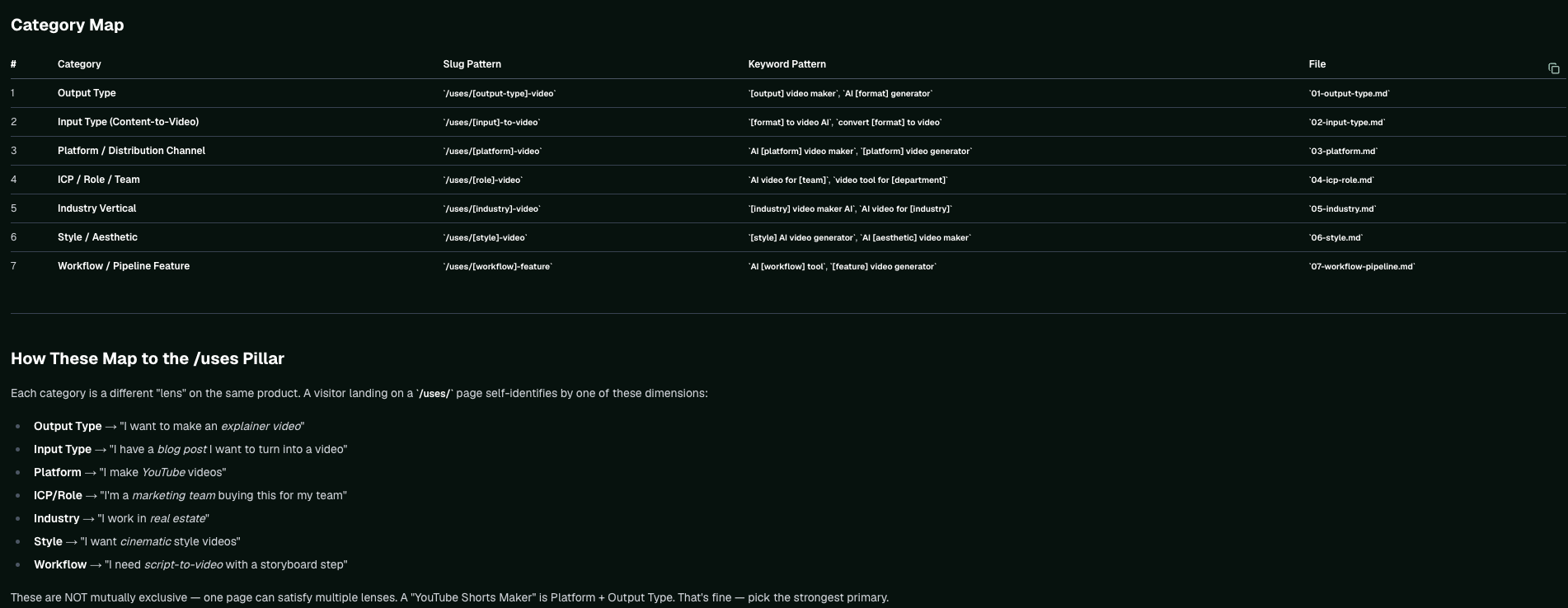Screen dimensions: 1568x608
Task: Click bullet 'Platform' YouTube videos line
Action: pyautogui.click(x=129, y=472)
